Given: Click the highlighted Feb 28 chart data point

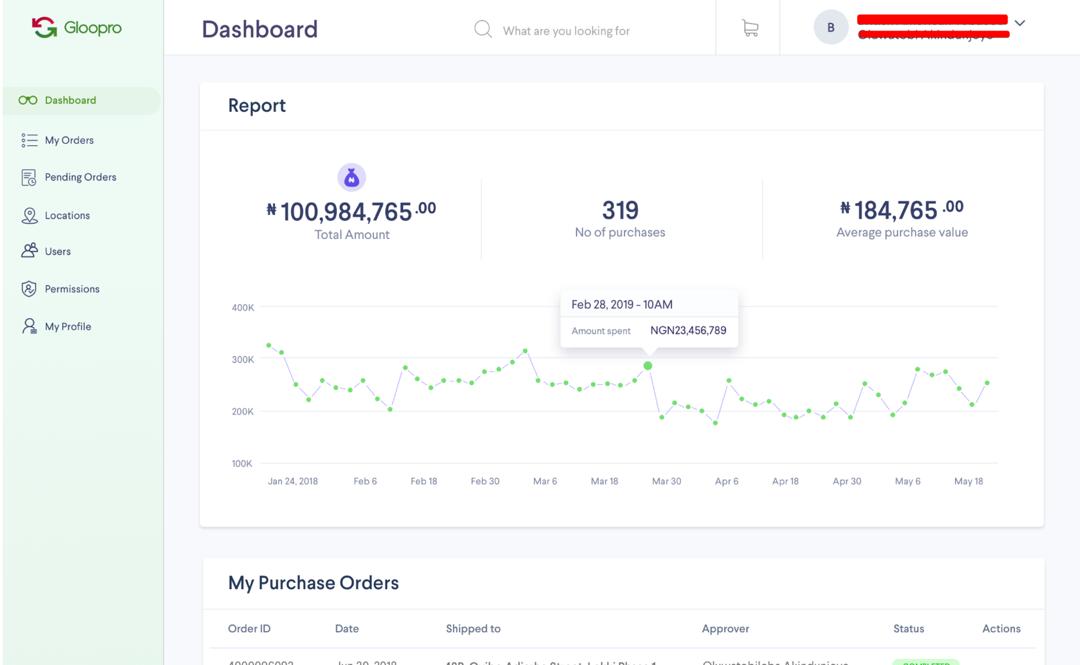Looking at the screenshot, I should [648, 366].
